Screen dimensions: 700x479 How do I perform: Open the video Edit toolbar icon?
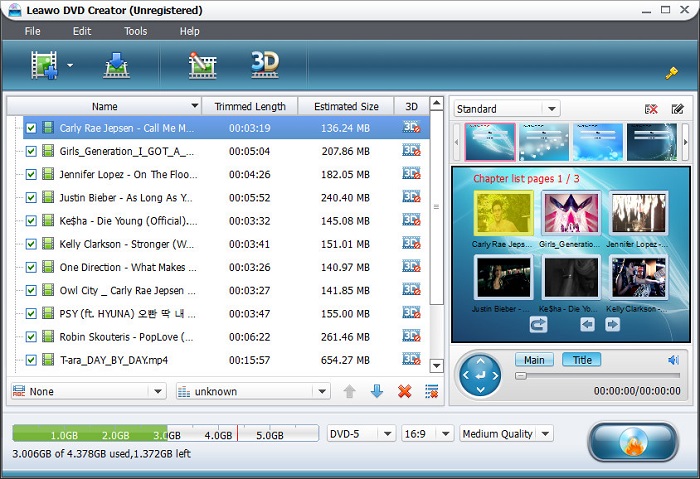[x=202, y=67]
